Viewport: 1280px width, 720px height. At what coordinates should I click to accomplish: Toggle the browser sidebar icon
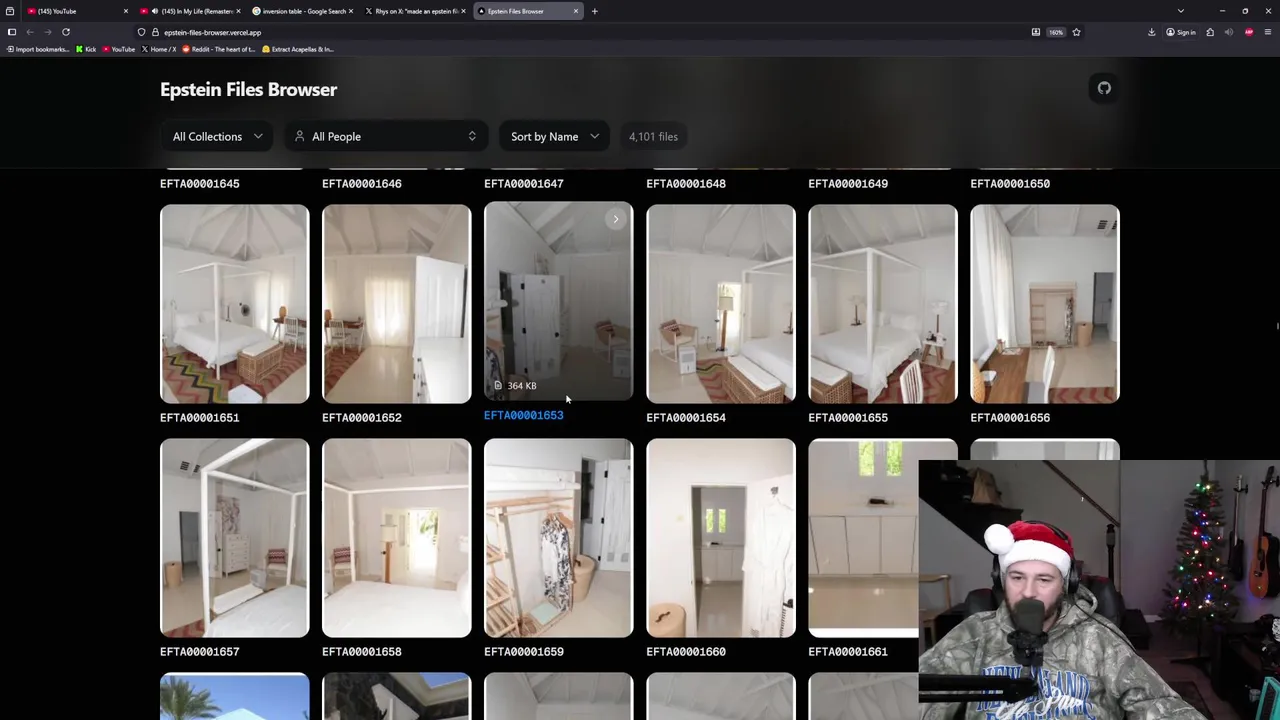click(12, 32)
